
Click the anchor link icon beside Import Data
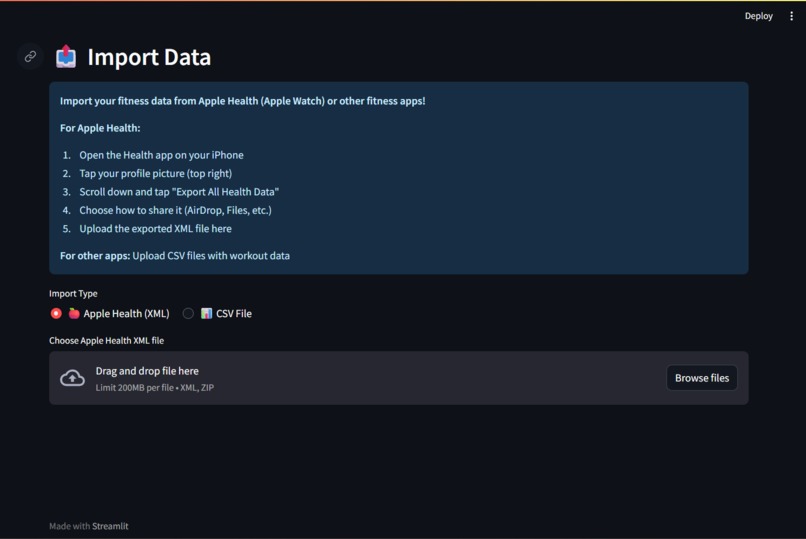(x=30, y=56)
